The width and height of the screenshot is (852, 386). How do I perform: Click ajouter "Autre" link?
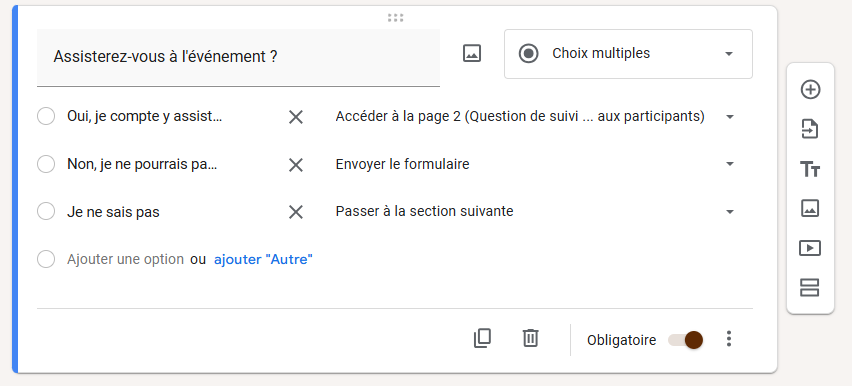pos(264,259)
